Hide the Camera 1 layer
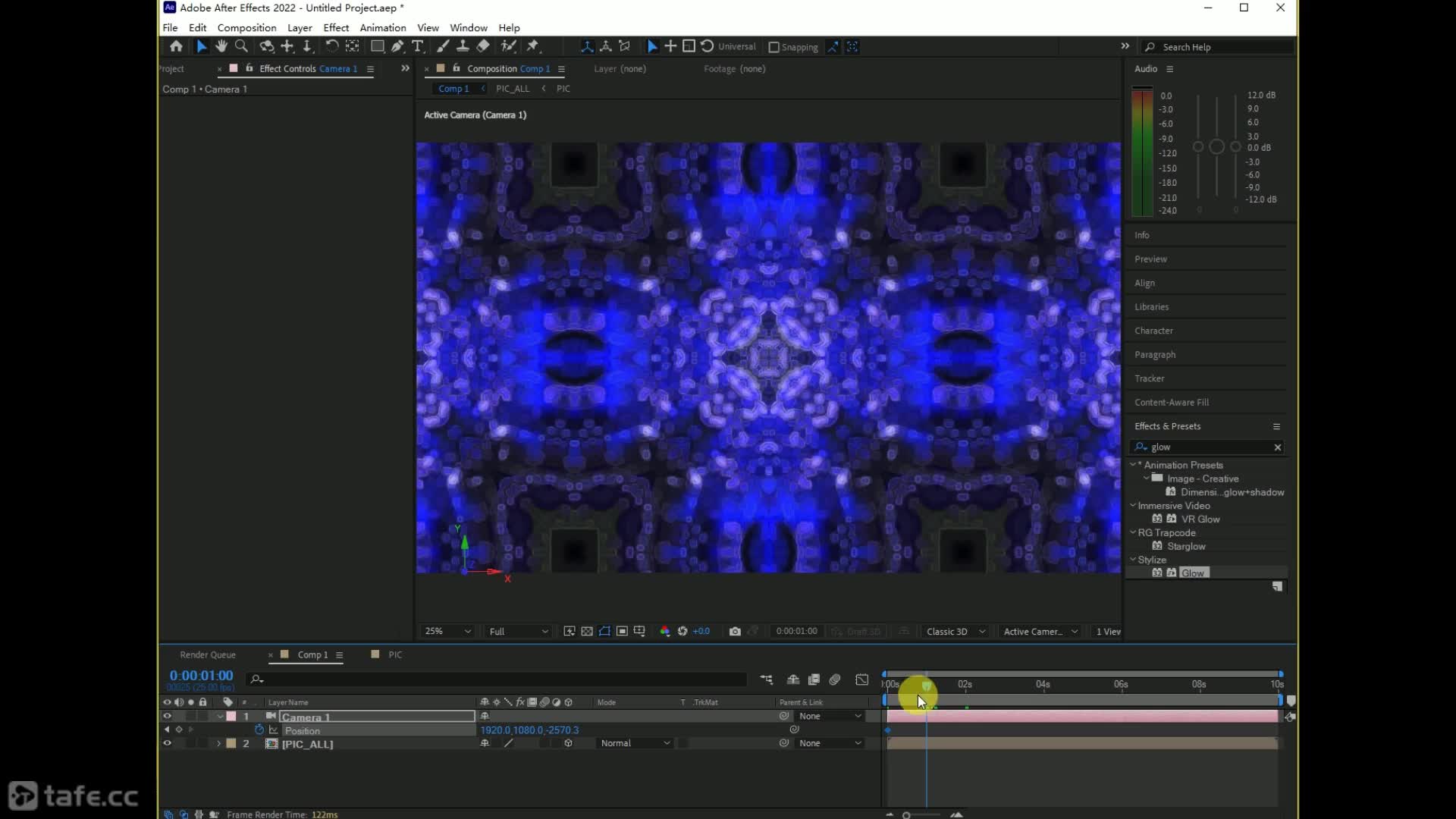The image size is (1456, 819). [x=167, y=716]
